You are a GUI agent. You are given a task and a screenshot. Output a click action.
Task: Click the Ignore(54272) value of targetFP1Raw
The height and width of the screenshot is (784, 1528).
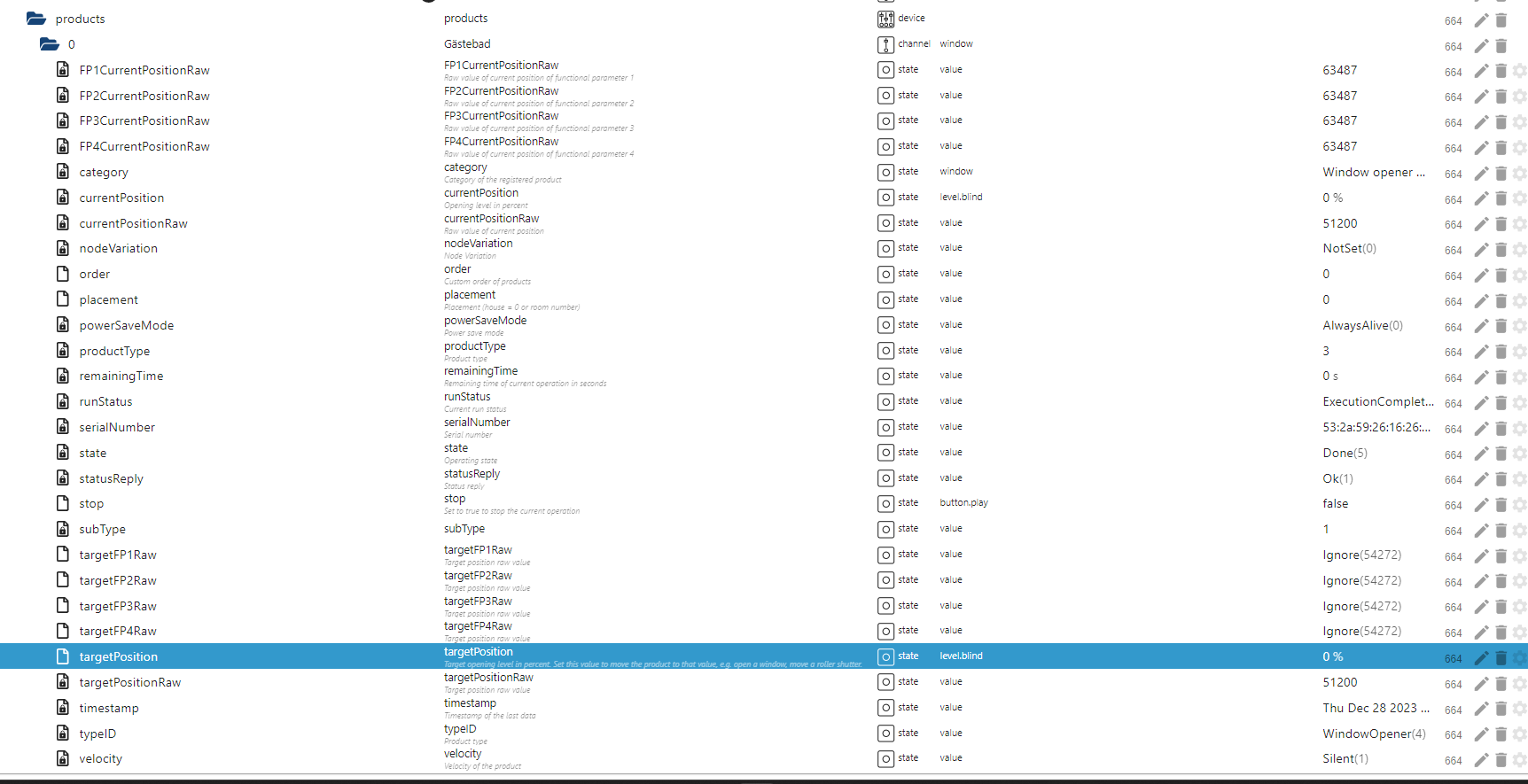point(1362,555)
